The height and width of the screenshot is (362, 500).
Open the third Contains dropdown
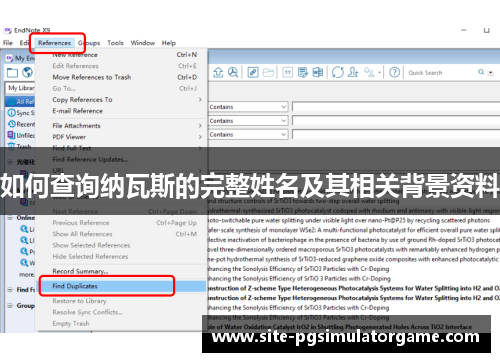[x=248, y=135]
